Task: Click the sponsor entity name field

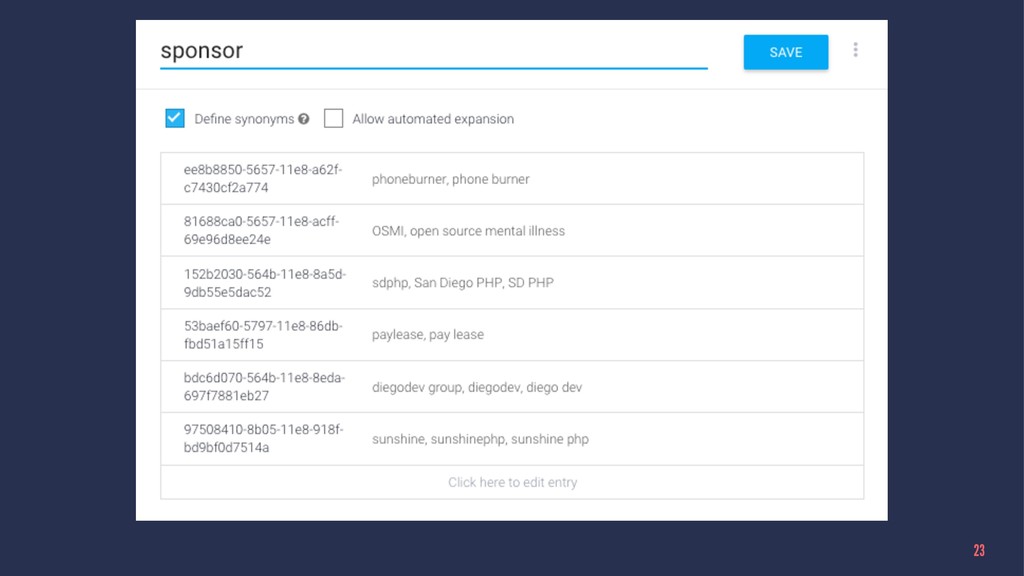Action: click(434, 51)
